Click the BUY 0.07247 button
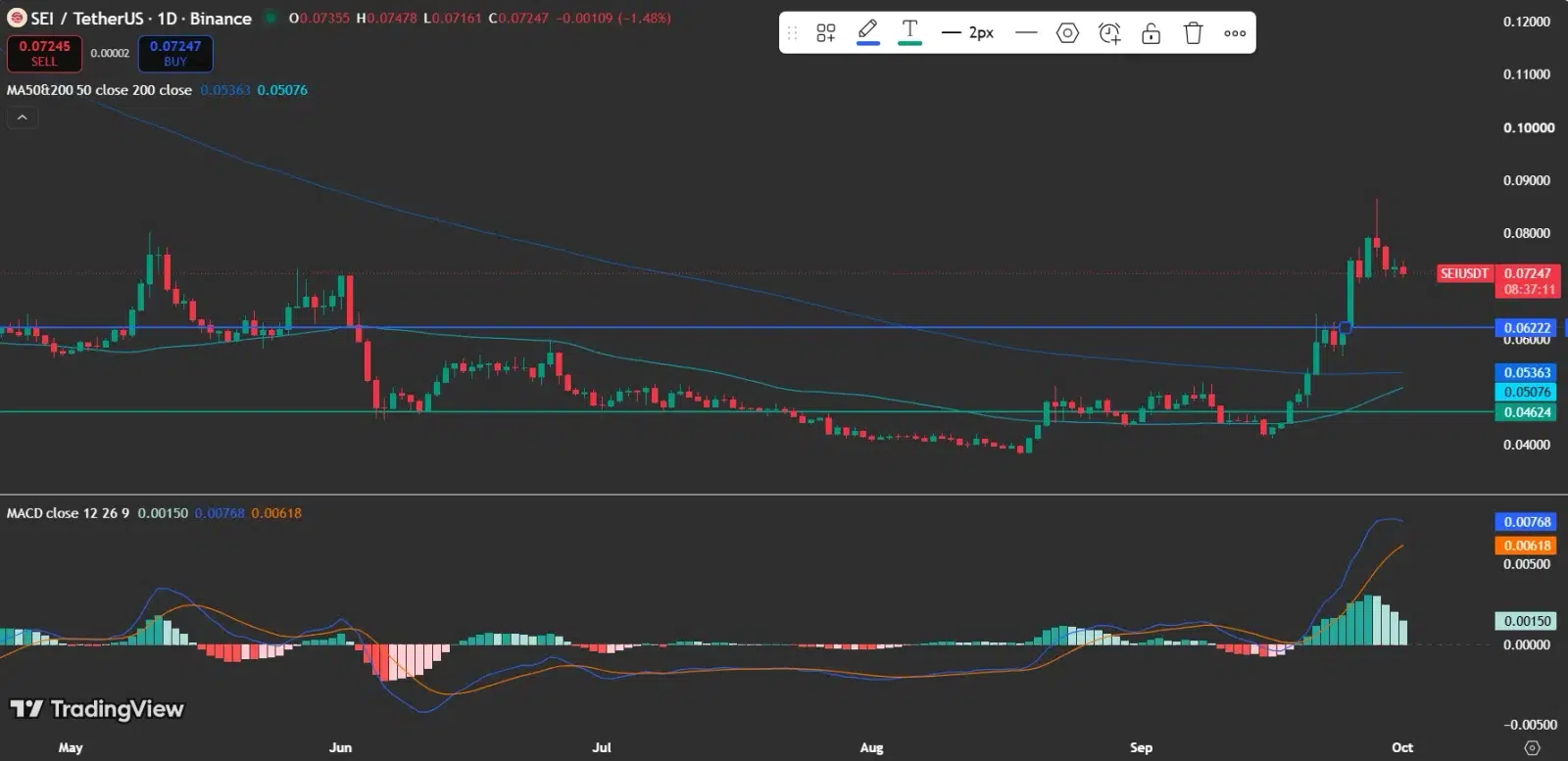1568x761 pixels. 175,54
